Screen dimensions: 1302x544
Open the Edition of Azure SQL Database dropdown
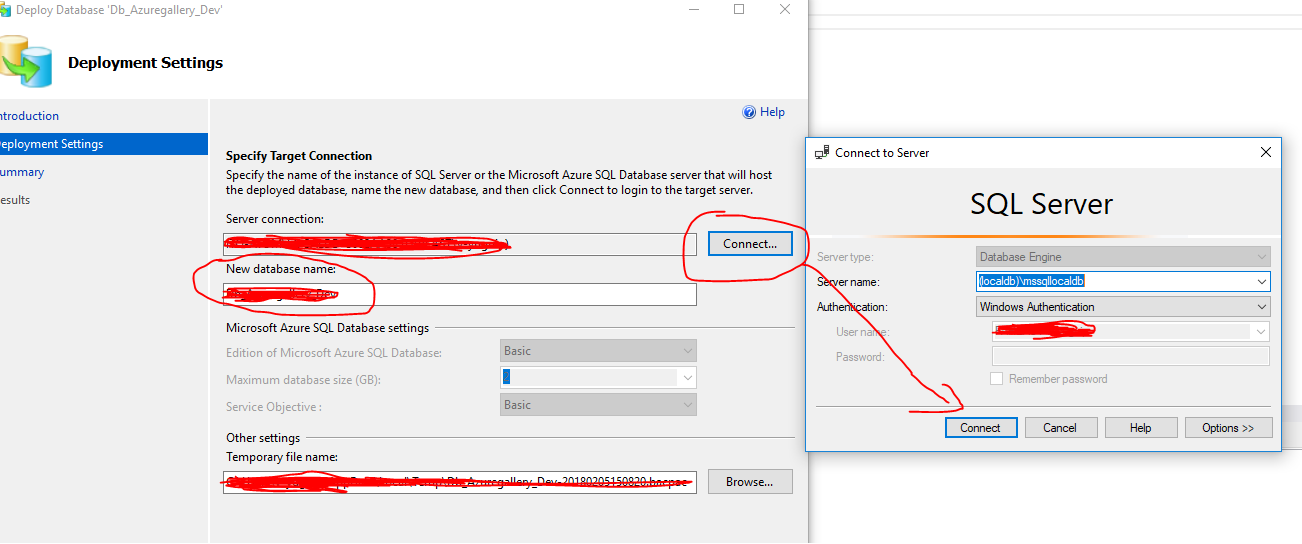[598, 351]
